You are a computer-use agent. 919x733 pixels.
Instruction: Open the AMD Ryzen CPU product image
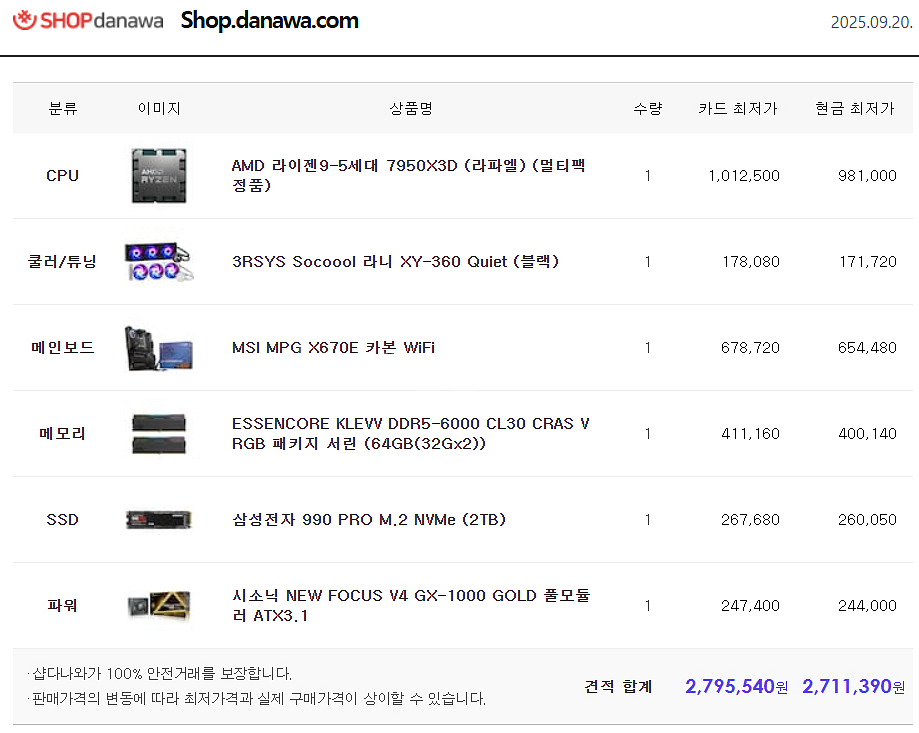(159, 176)
